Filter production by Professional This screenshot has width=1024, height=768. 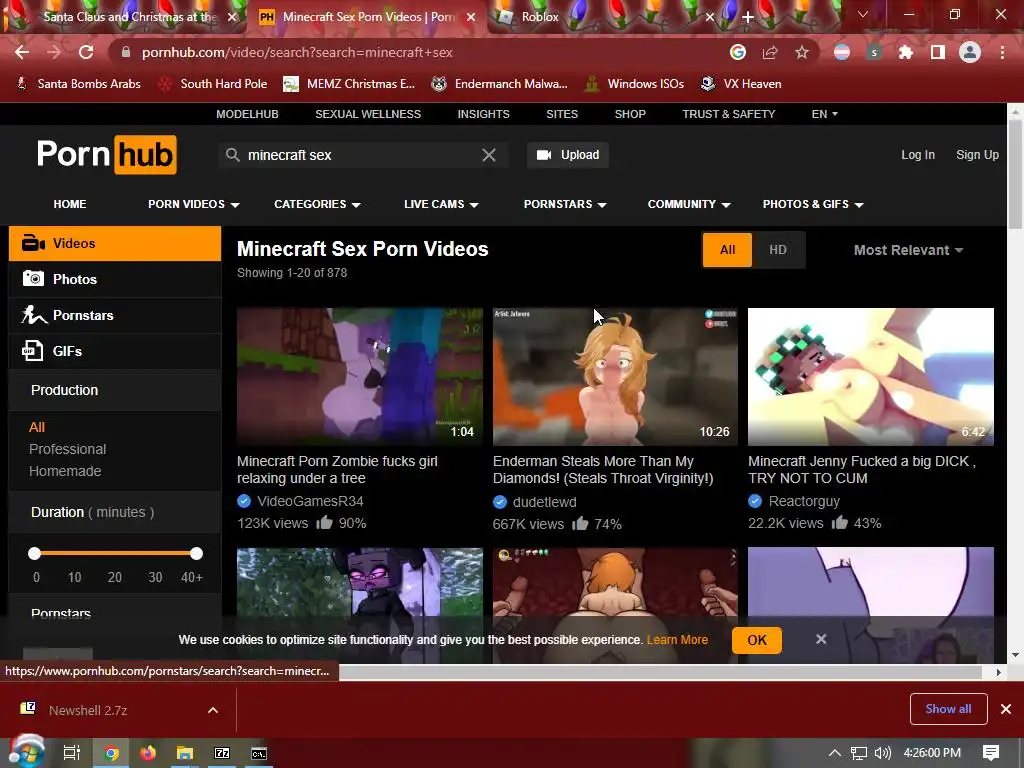(67, 449)
